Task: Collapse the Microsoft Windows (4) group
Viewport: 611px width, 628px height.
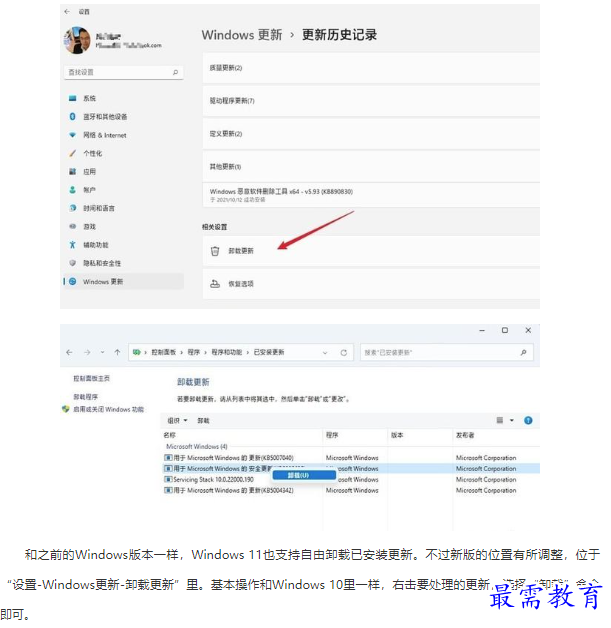Action: tap(197, 447)
